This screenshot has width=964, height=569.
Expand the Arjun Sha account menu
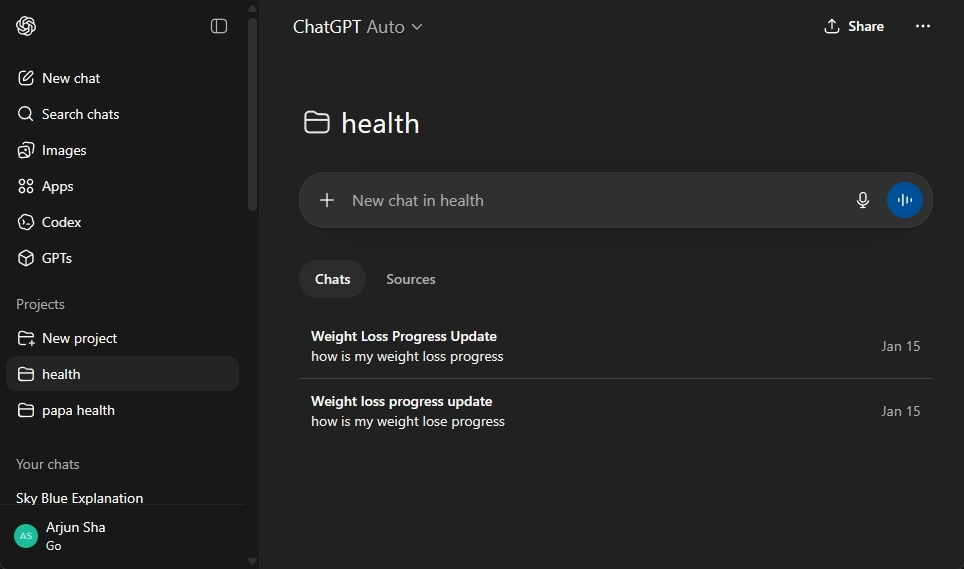click(75, 535)
